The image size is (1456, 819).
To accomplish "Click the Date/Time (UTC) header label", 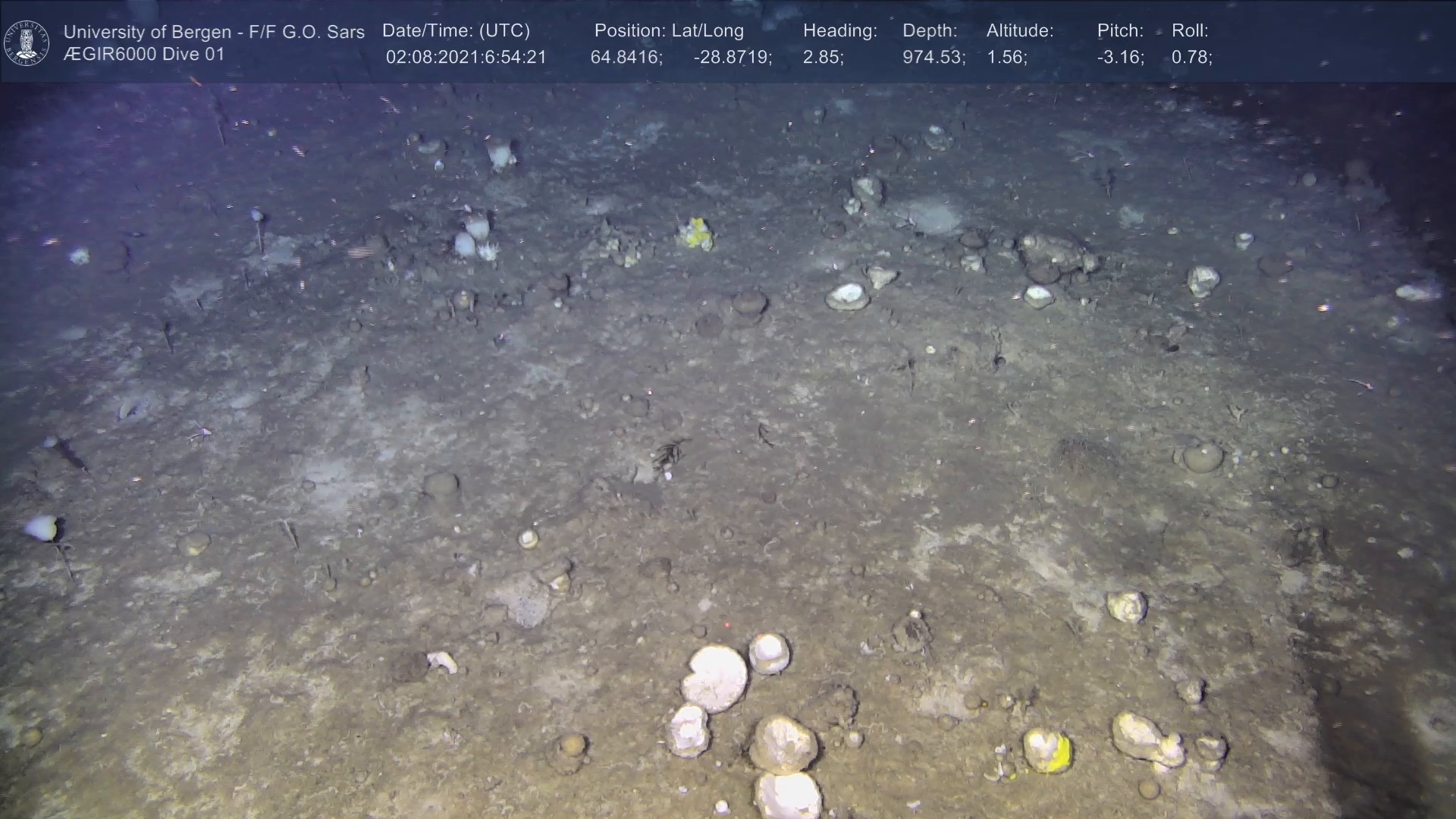I will [456, 30].
